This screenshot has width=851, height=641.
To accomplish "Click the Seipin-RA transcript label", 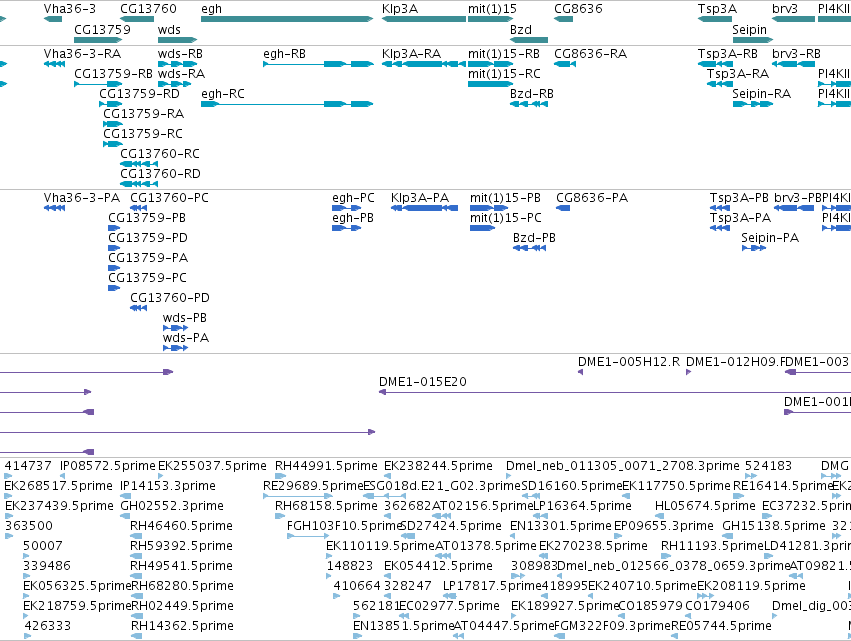I will pyautogui.click(x=761, y=94).
